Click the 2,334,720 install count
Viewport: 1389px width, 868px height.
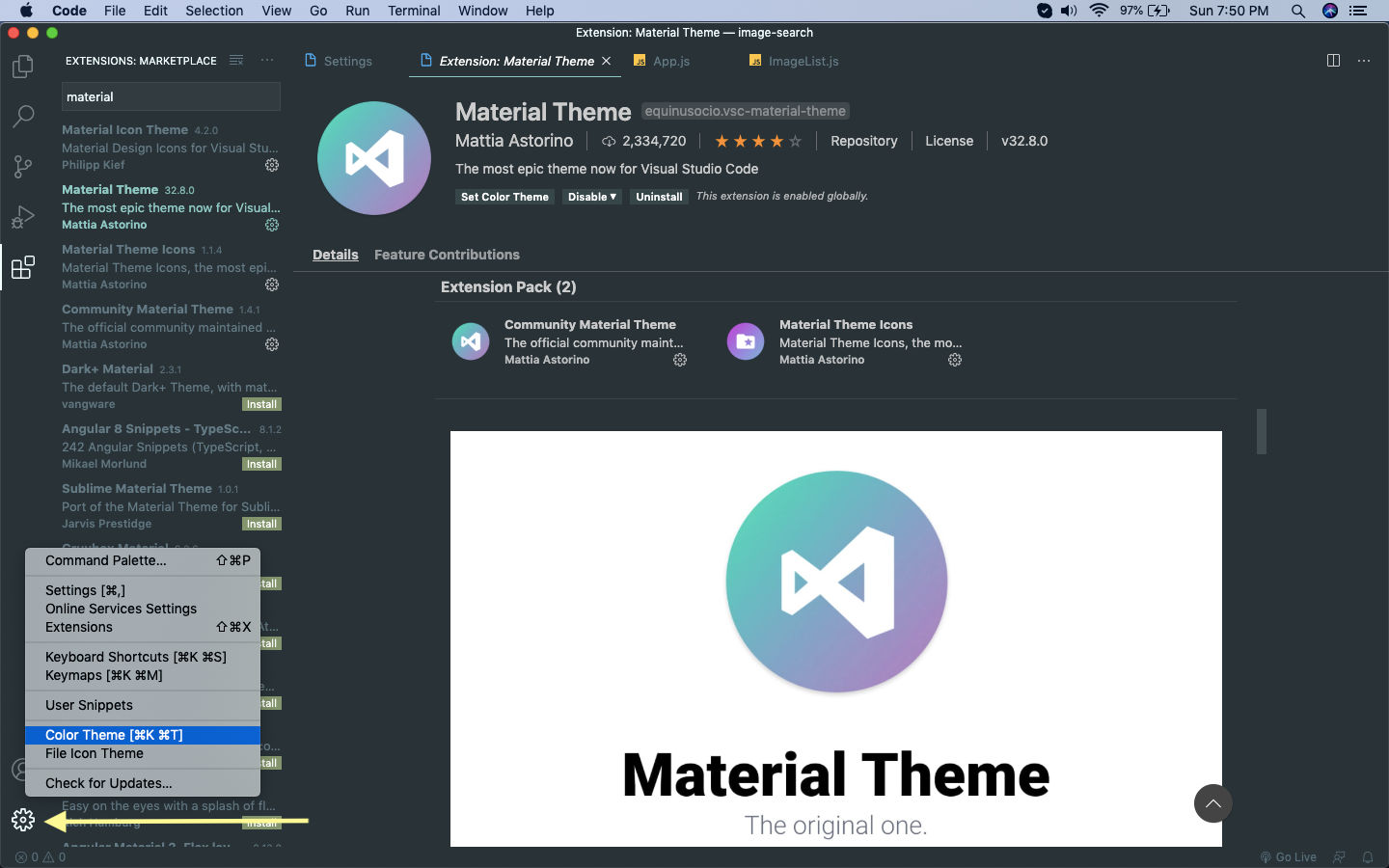[x=643, y=141]
